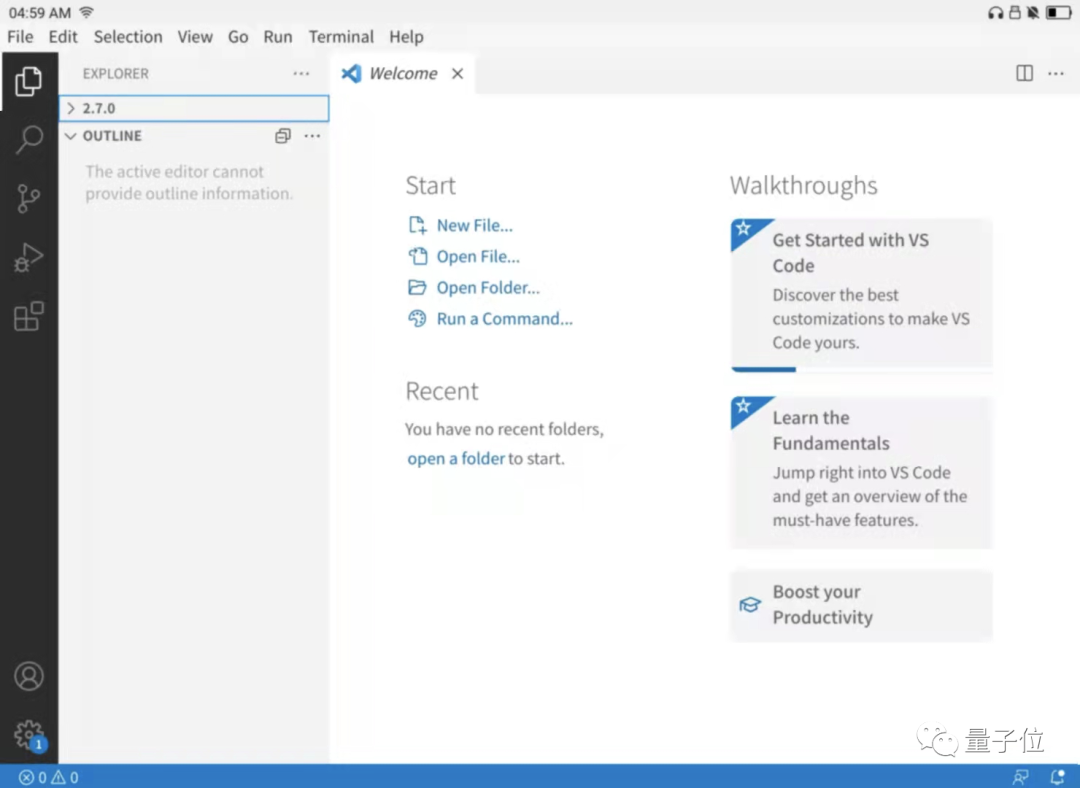The width and height of the screenshot is (1080, 788).
Task: Open notifications bell in status bar
Action: point(1057,777)
